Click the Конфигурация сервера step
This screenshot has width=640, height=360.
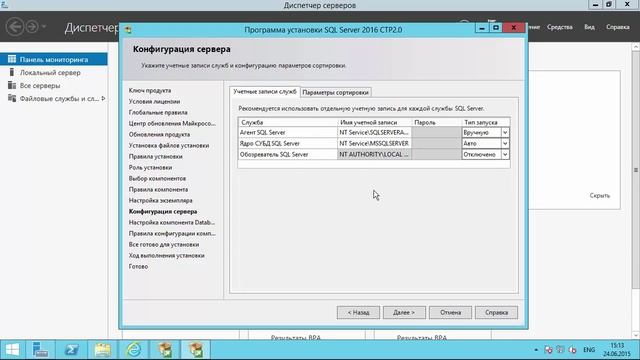163,211
